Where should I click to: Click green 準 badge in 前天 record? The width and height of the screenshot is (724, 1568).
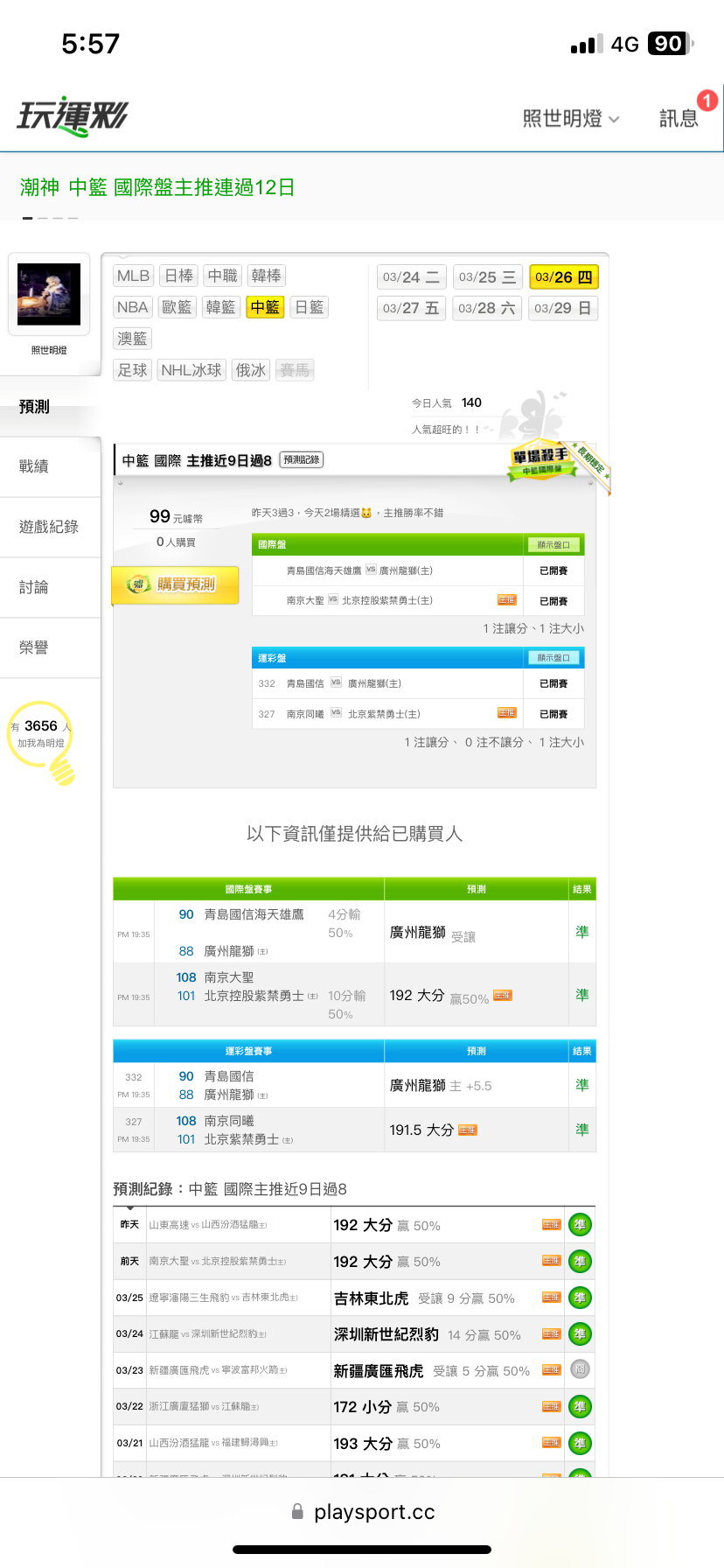(x=580, y=1262)
